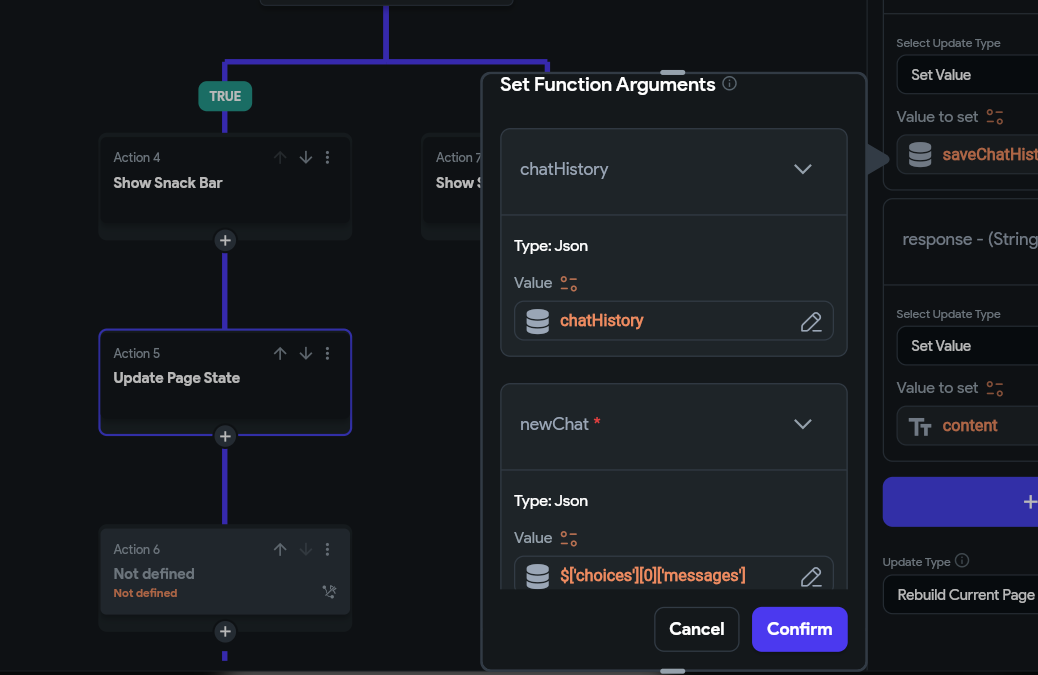Open variable settings icon beside newChat Value
1038x675 pixels.
[569, 539]
